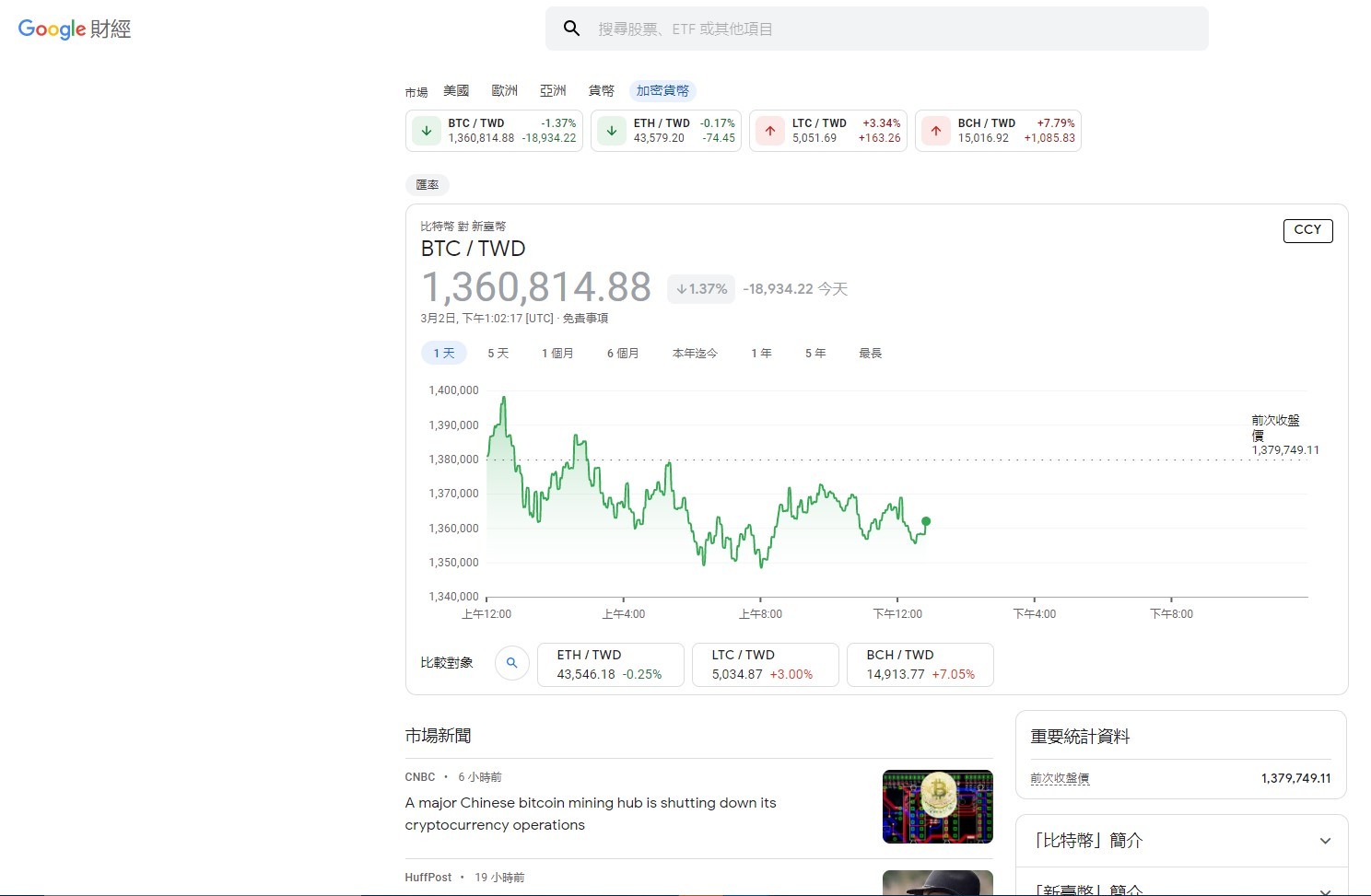
Task: Show the 1 天 chart range
Action: pyautogui.click(x=444, y=353)
